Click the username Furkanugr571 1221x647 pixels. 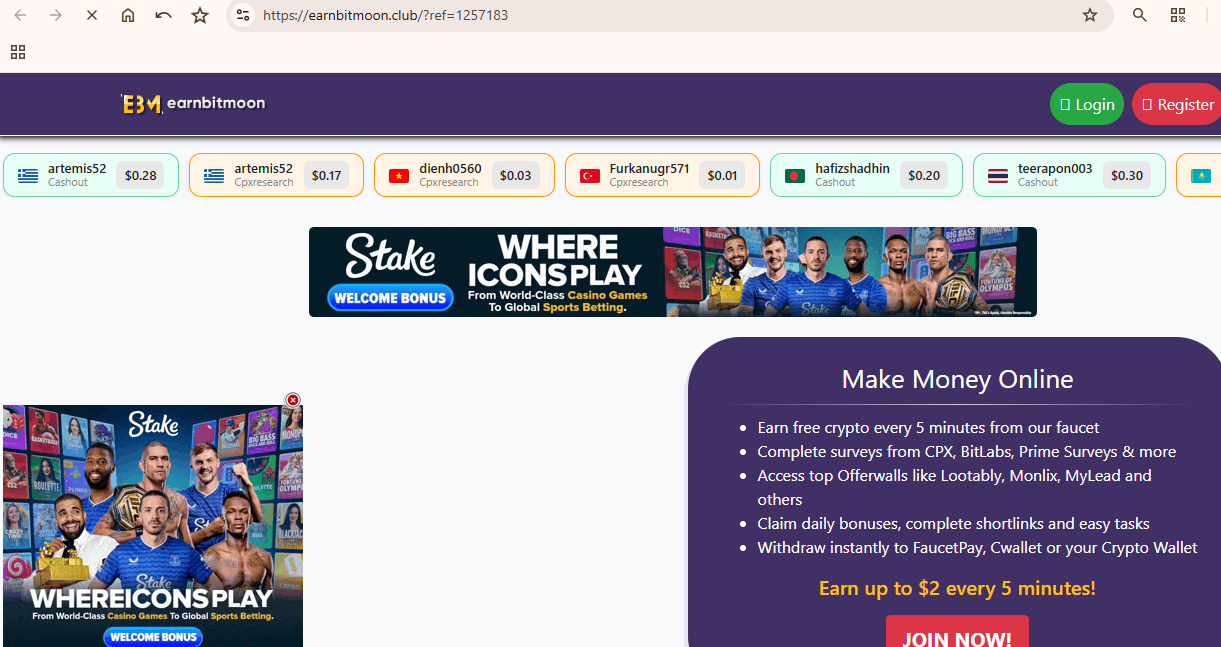click(x=649, y=169)
